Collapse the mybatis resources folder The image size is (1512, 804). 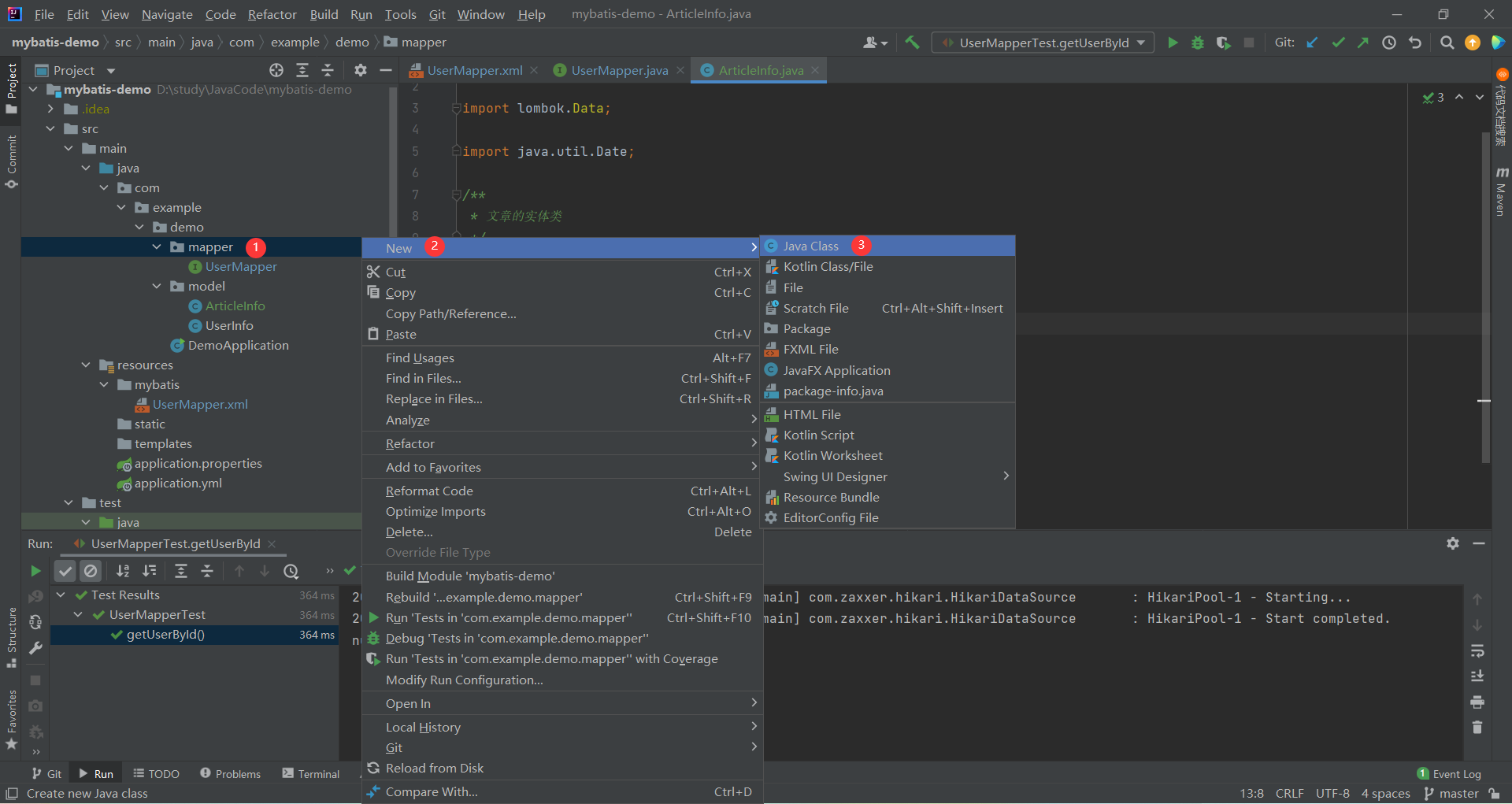point(104,384)
